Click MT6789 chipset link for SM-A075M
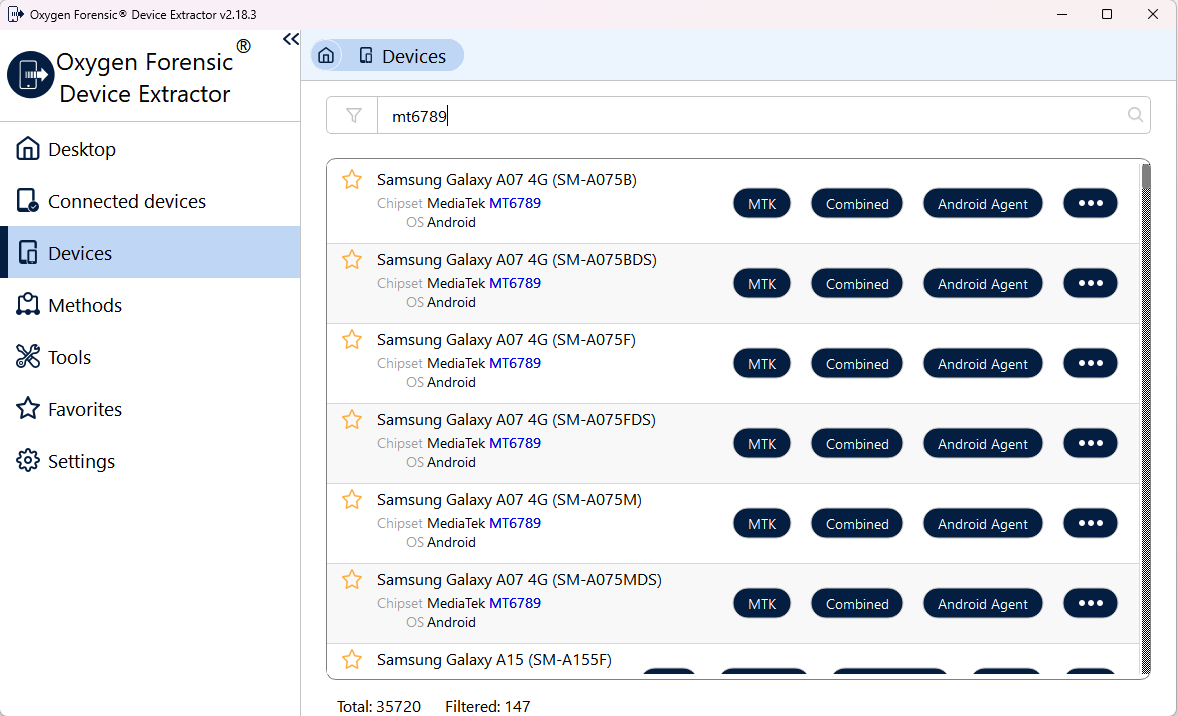This screenshot has width=1178, height=716. tap(515, 523)
